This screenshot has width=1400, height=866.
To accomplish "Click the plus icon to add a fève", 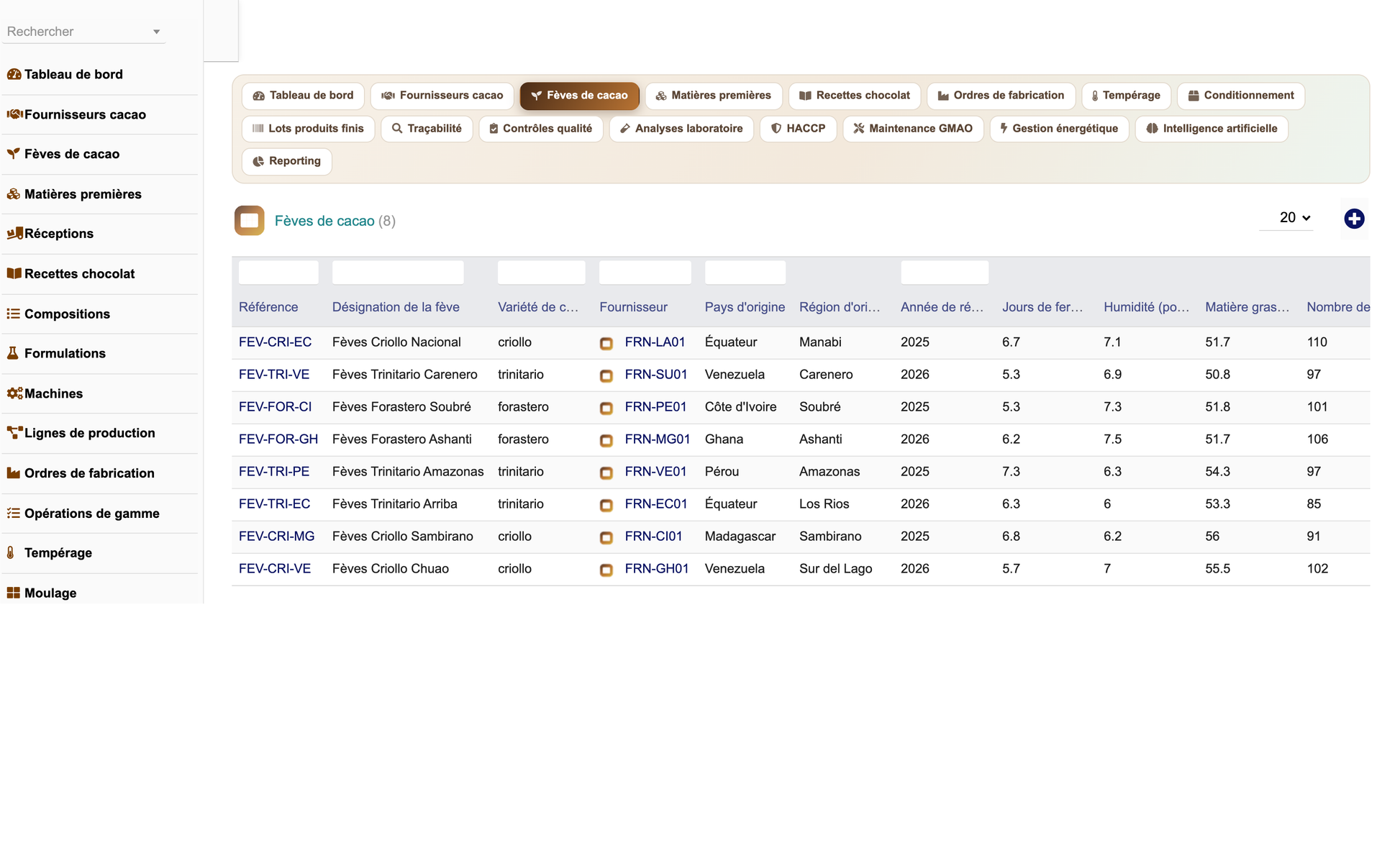I will pyautogui.click(x=1354, y=219).
